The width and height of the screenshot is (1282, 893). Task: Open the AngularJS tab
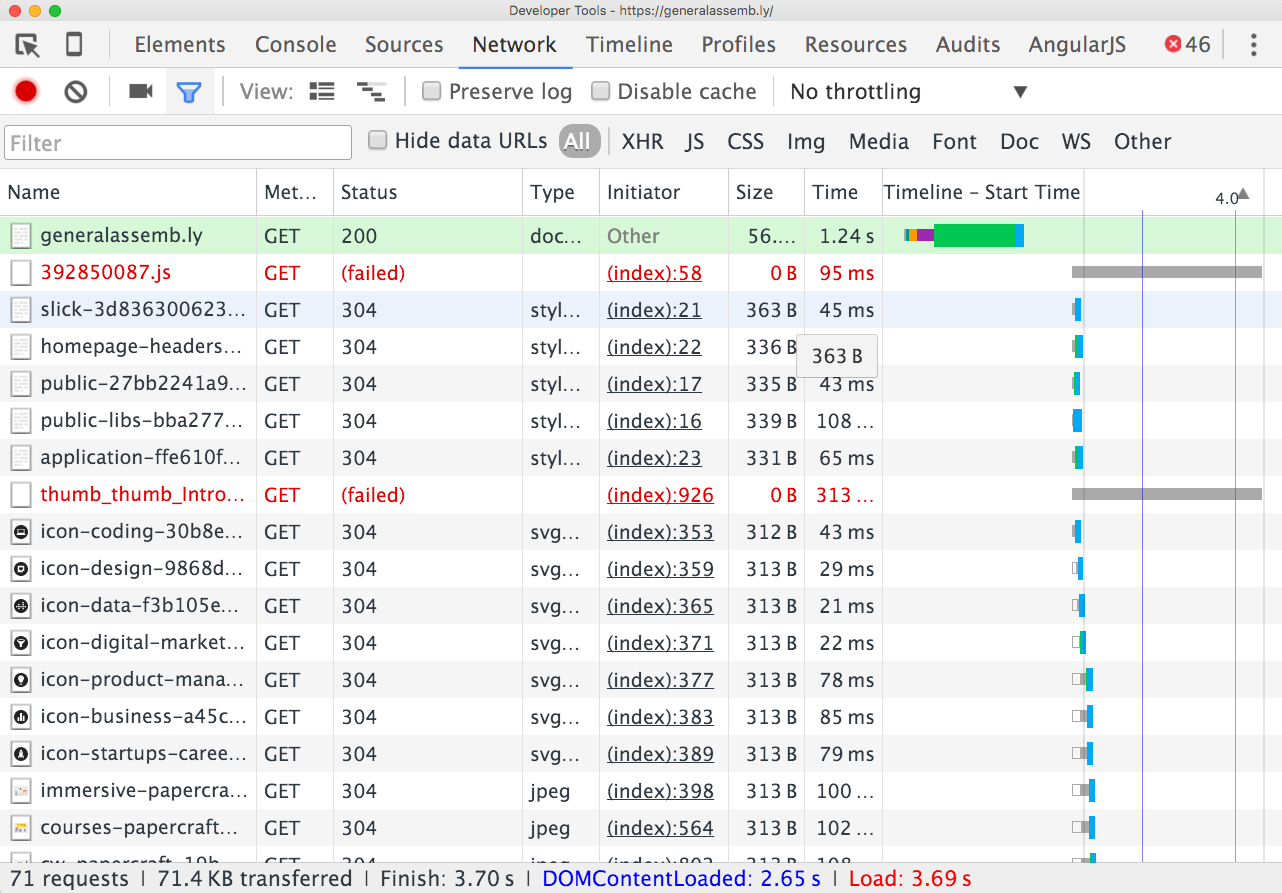[1077, 45]
